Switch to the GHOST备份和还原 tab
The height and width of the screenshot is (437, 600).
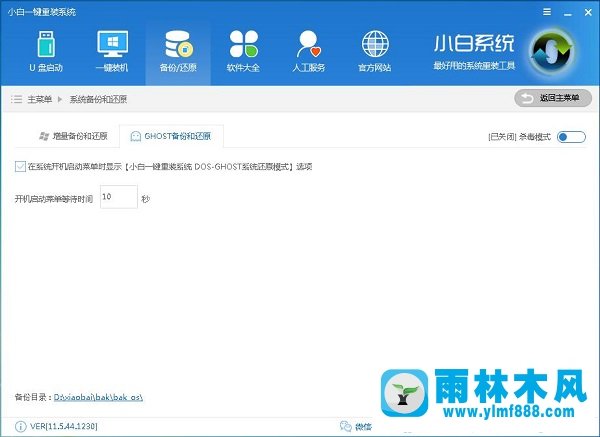click(x=171, y=136)
